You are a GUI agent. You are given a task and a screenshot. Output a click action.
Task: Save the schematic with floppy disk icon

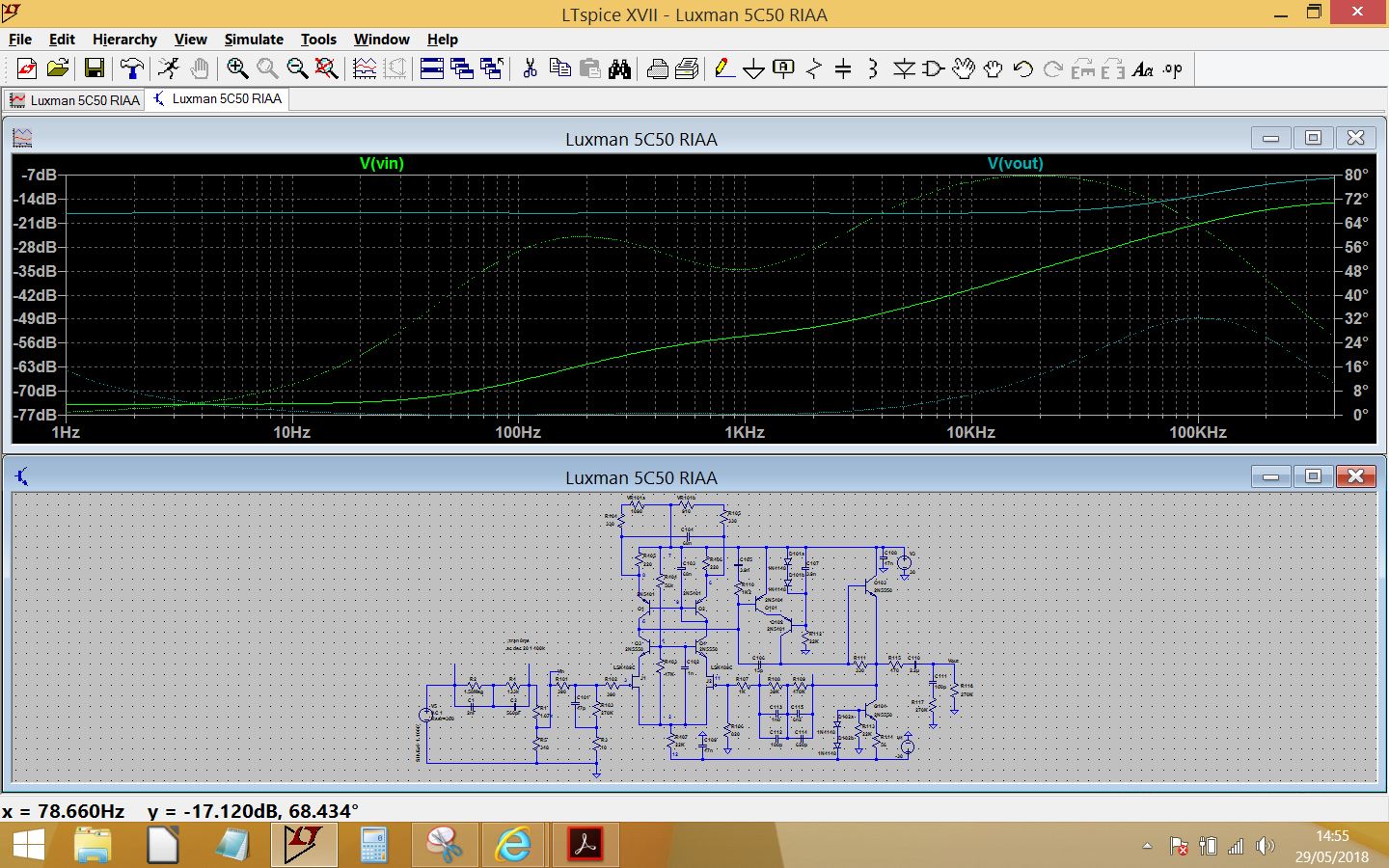click(95, 68)
